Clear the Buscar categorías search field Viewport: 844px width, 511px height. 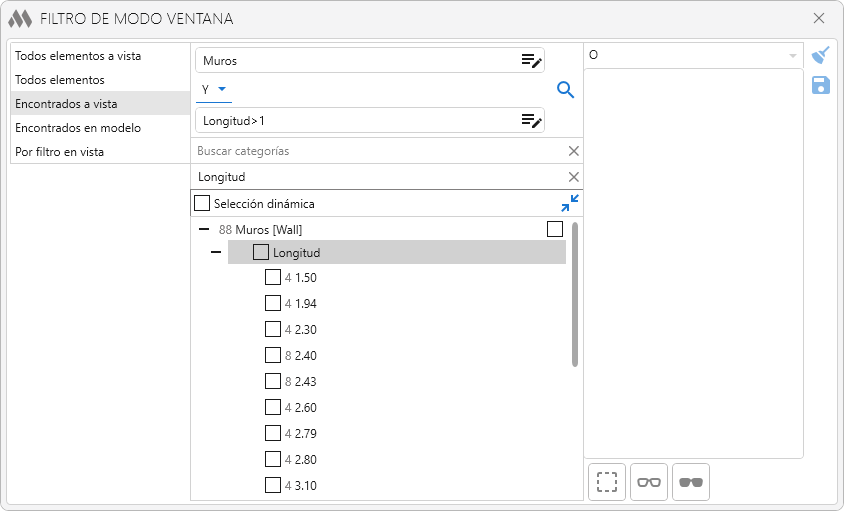573,151
